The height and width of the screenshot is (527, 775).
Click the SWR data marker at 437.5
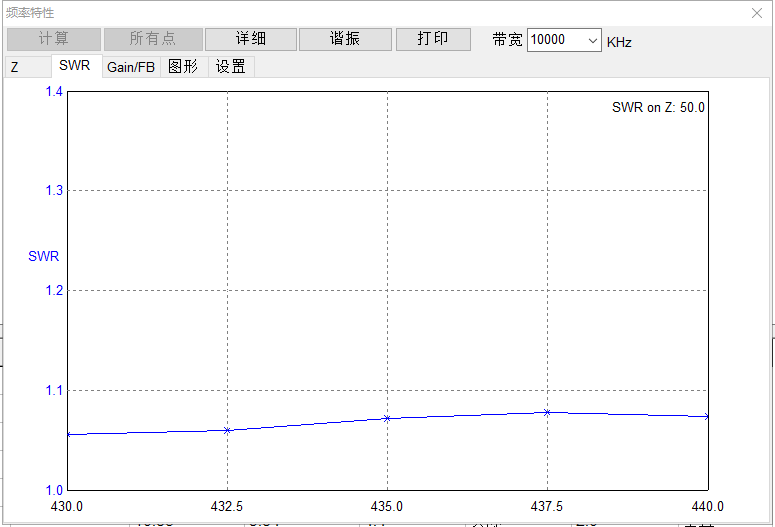click(548, 412)
